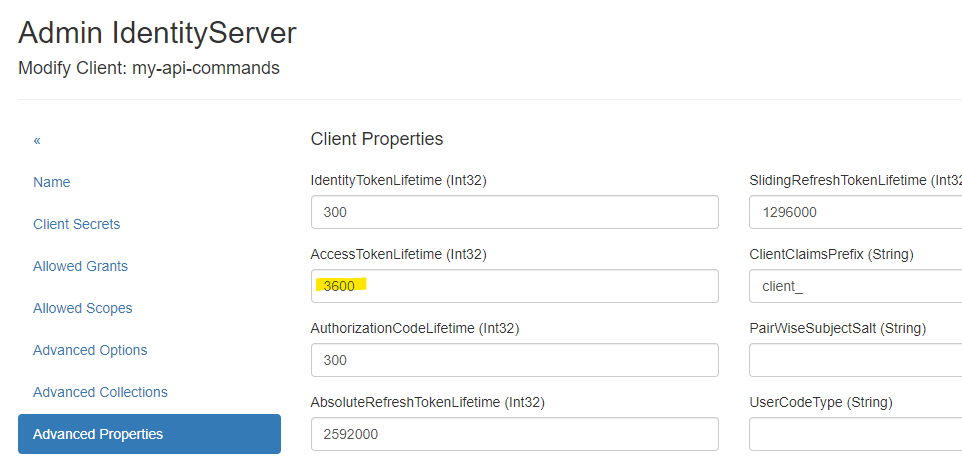The image size is (962, 469).
Task: Focus the AccessTokenLifetime field showing 3600
Action: click(x=514, y=286)
